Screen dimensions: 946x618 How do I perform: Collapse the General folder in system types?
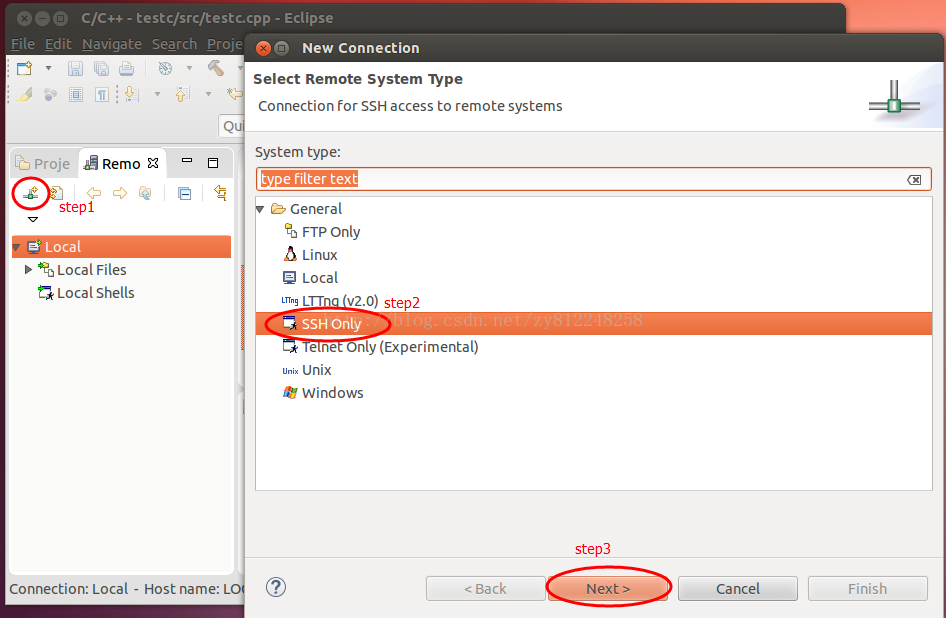click(261, 209)
